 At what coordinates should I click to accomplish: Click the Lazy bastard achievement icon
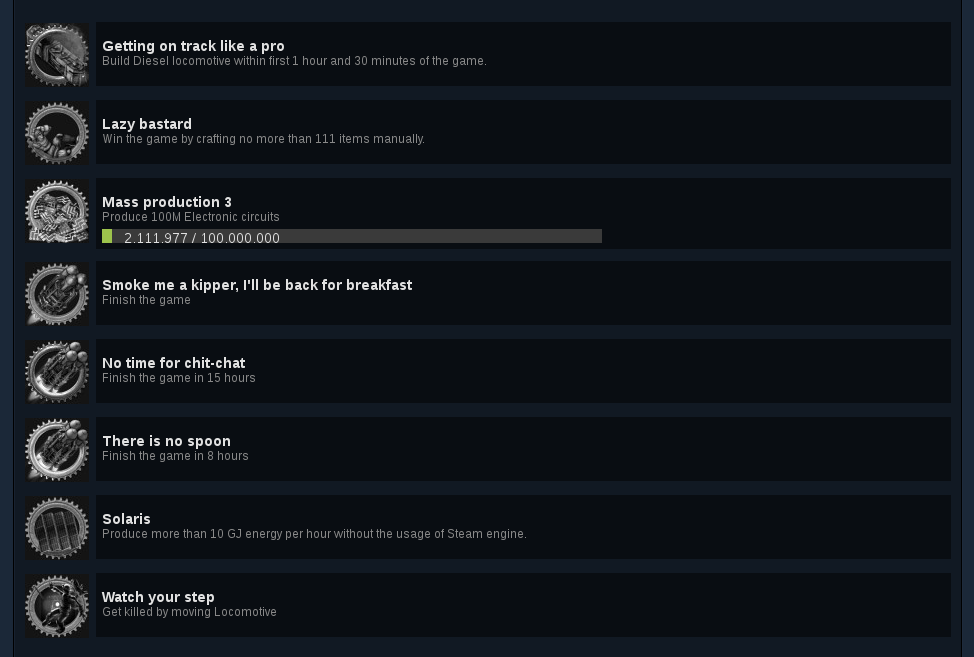tap(57, 132)
